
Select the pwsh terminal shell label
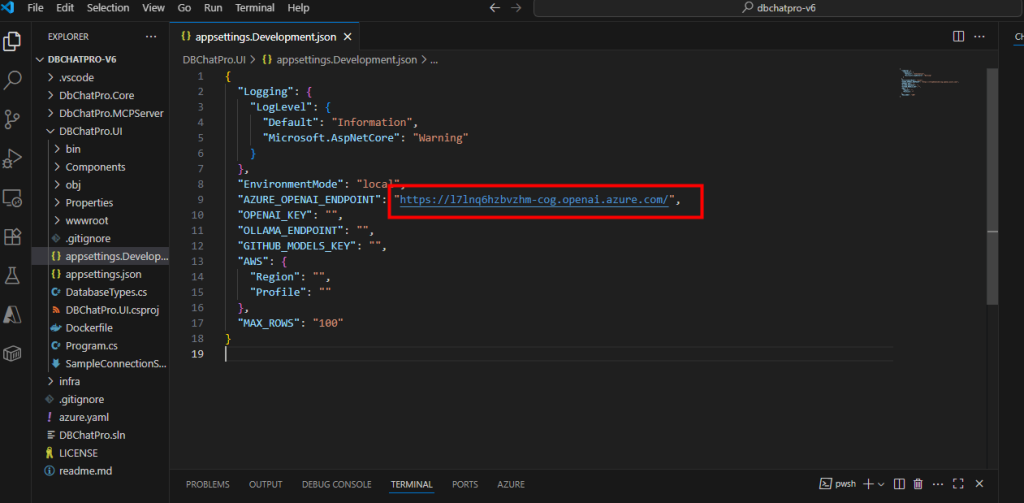(839, 484)
